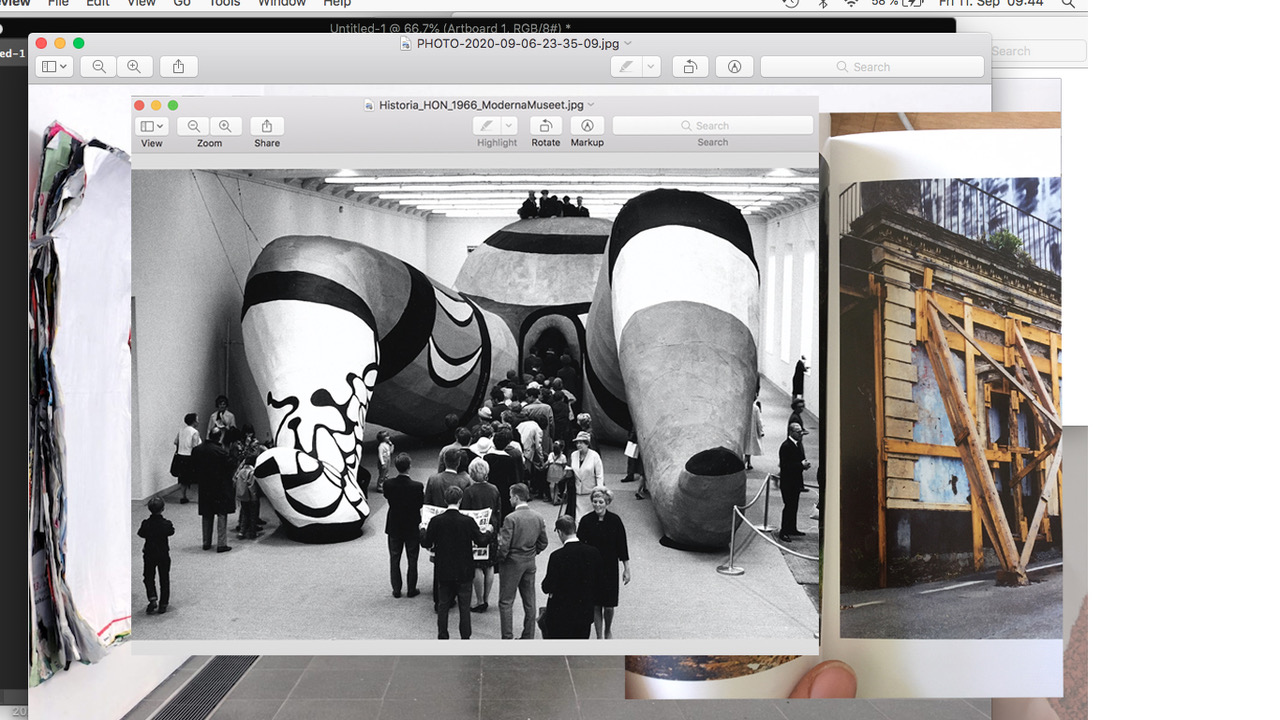The width and height of the screenshot is (1280, 720).
Task: Focus Search field in Historia_HON_1966 window
Action: pyautogui.click(x=713, y=126)
